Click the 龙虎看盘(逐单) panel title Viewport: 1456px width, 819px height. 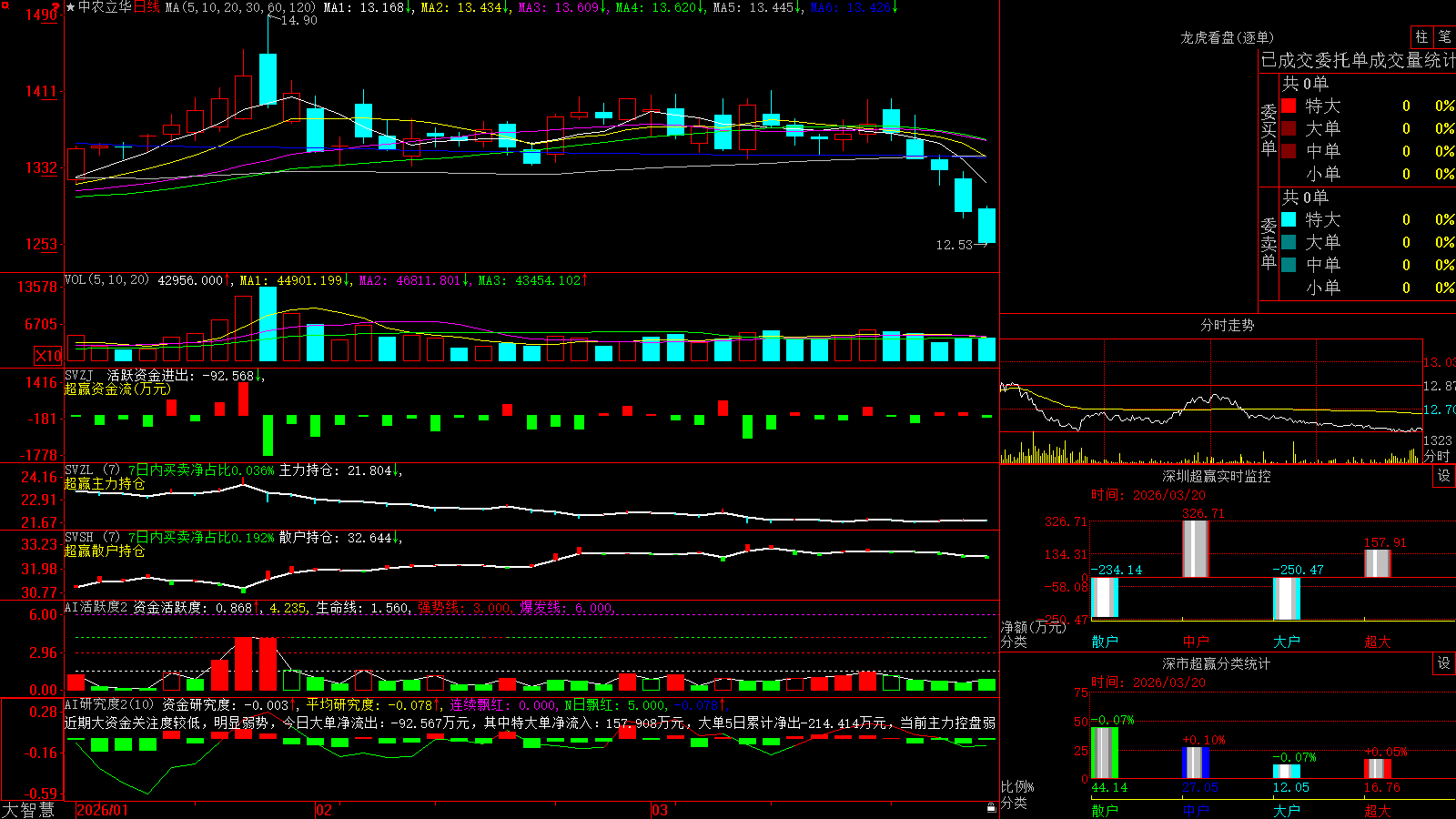click(1228, 37)
